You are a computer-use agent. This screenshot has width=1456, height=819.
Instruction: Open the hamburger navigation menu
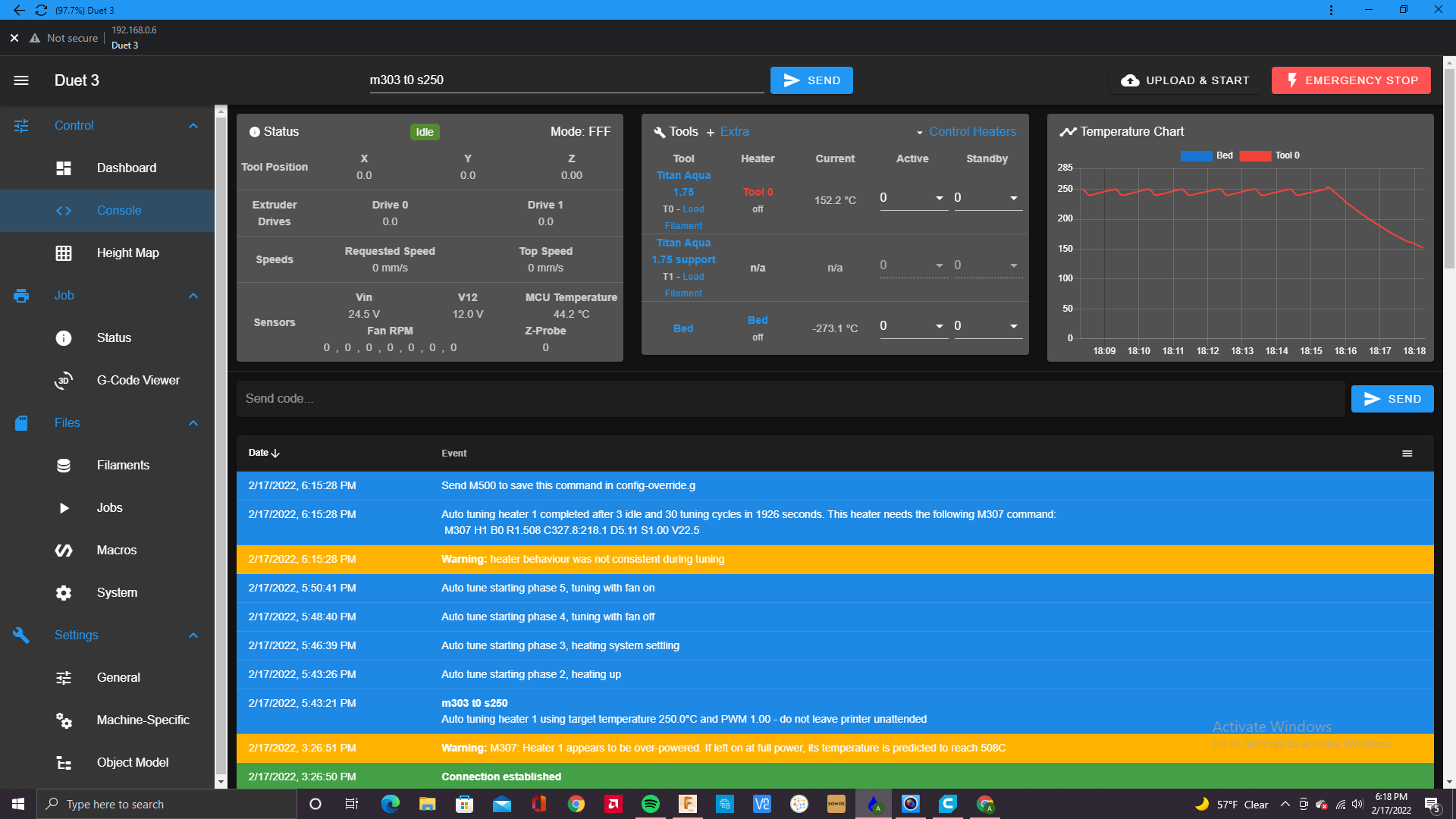pyautogui.click(x=21, y=80)
